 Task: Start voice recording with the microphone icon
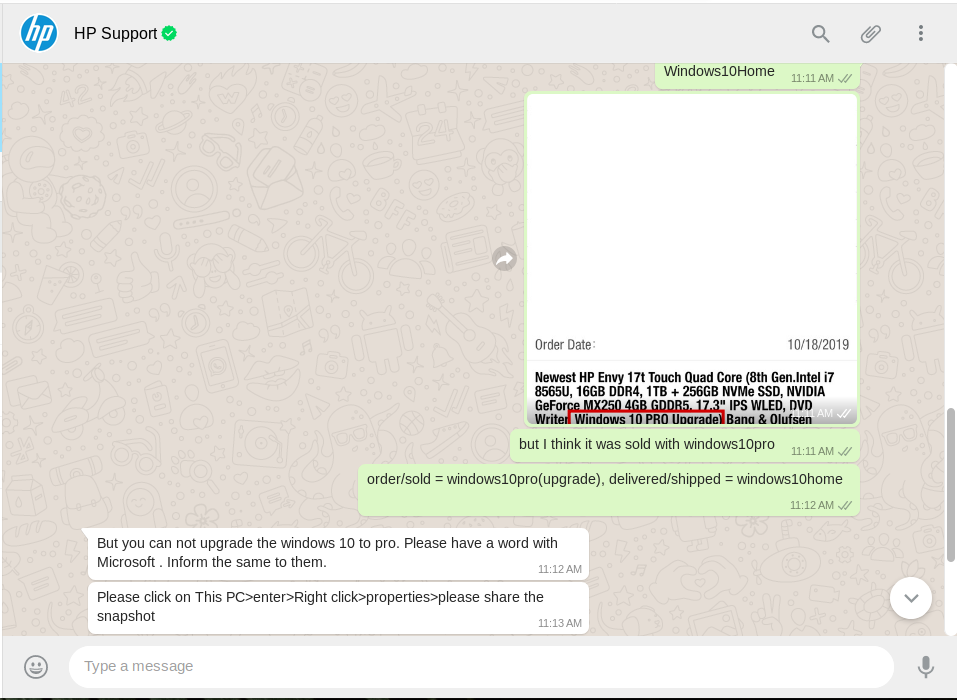coord(925,666)
